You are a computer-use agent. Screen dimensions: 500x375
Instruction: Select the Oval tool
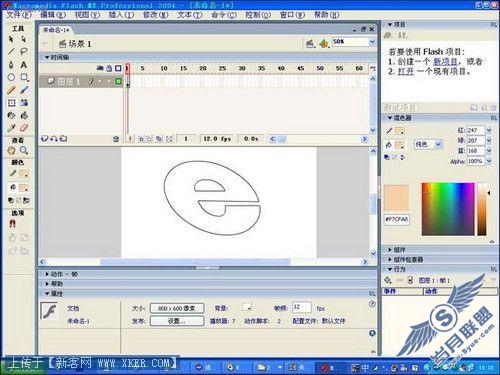click(x=11, y=77)
